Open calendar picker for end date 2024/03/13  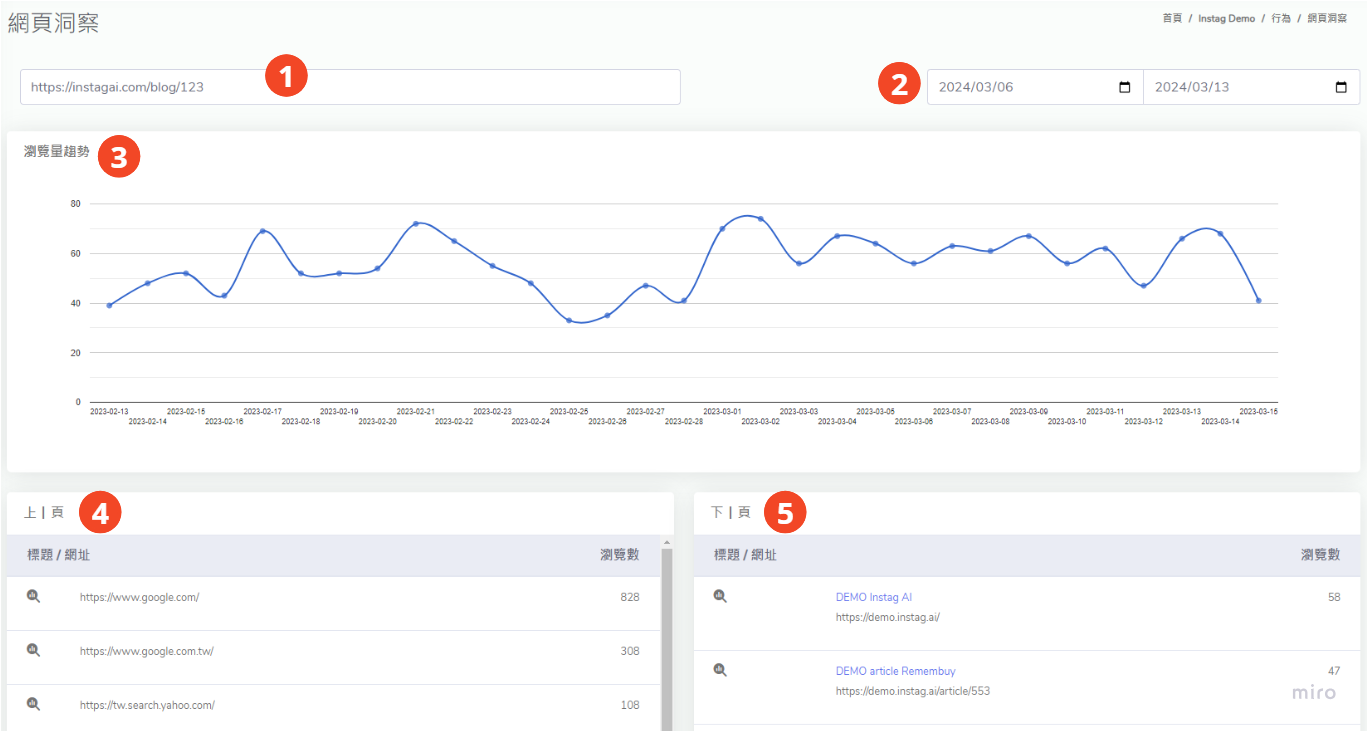click(x=1341, y=87)
